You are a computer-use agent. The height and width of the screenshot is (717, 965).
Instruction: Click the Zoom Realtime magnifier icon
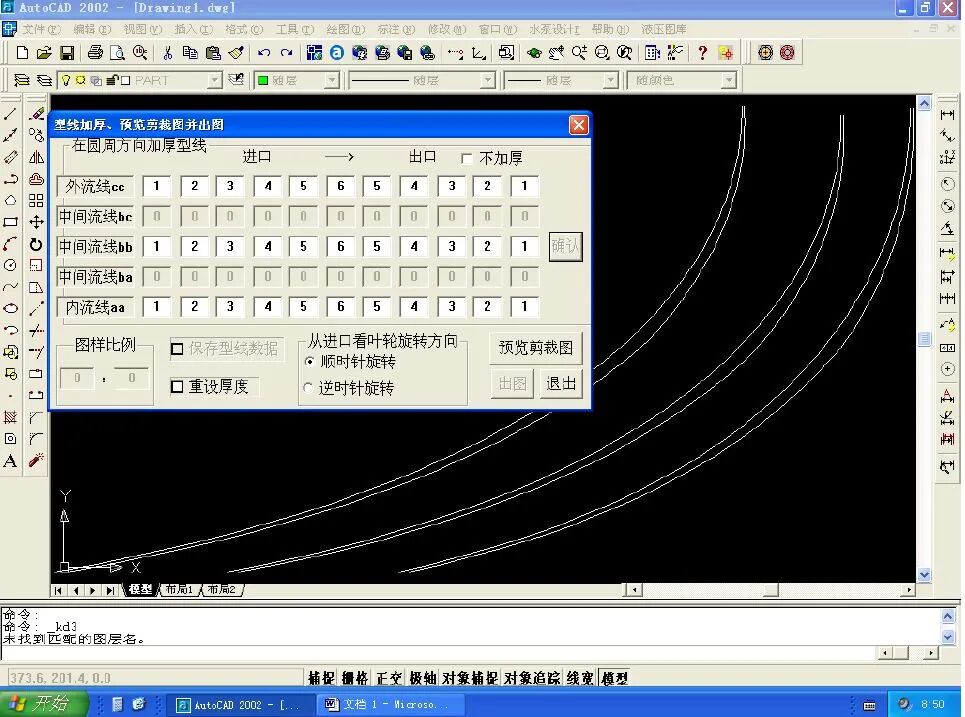(579, 53)
